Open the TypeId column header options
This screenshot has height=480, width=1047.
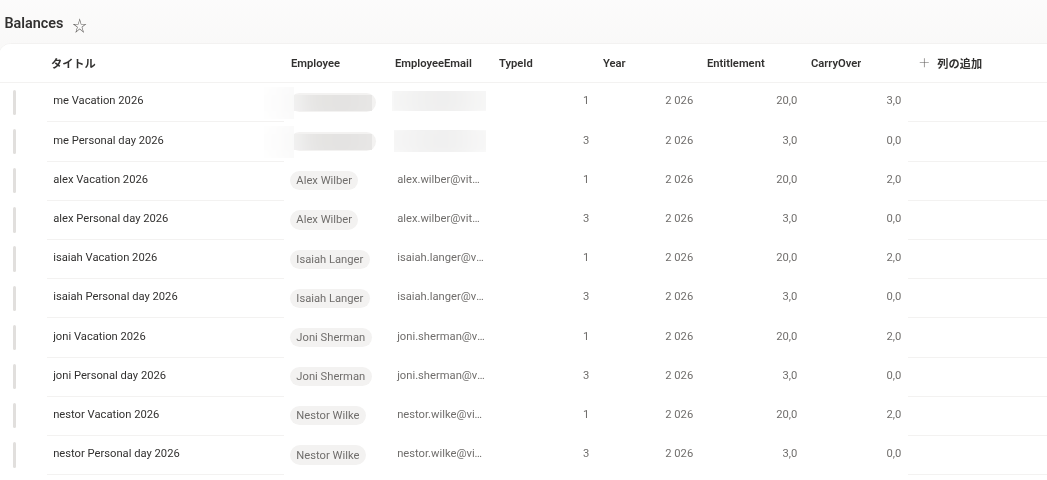515,63
